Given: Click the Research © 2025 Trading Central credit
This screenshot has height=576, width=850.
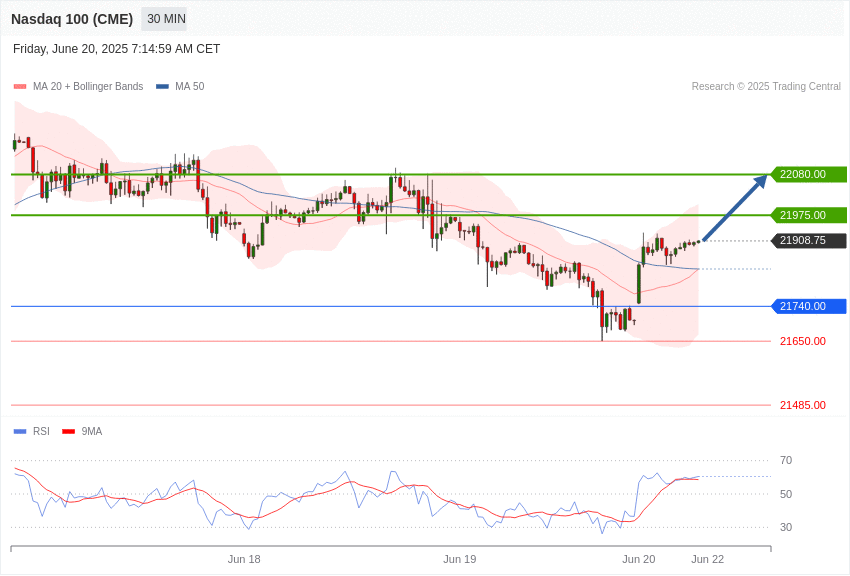Looking at the screenshot, I should [x=766, y=86].
